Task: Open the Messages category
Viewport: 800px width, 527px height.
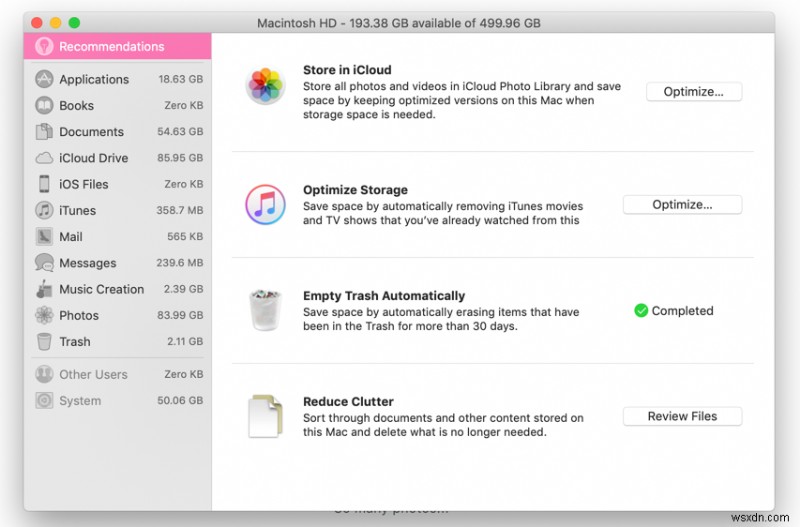Action: point(117,263)
